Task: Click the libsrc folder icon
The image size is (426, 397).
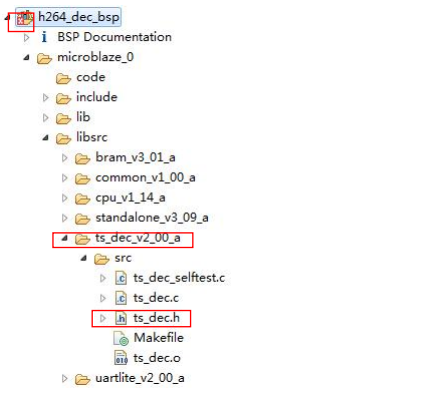Action: click(63, 139)
